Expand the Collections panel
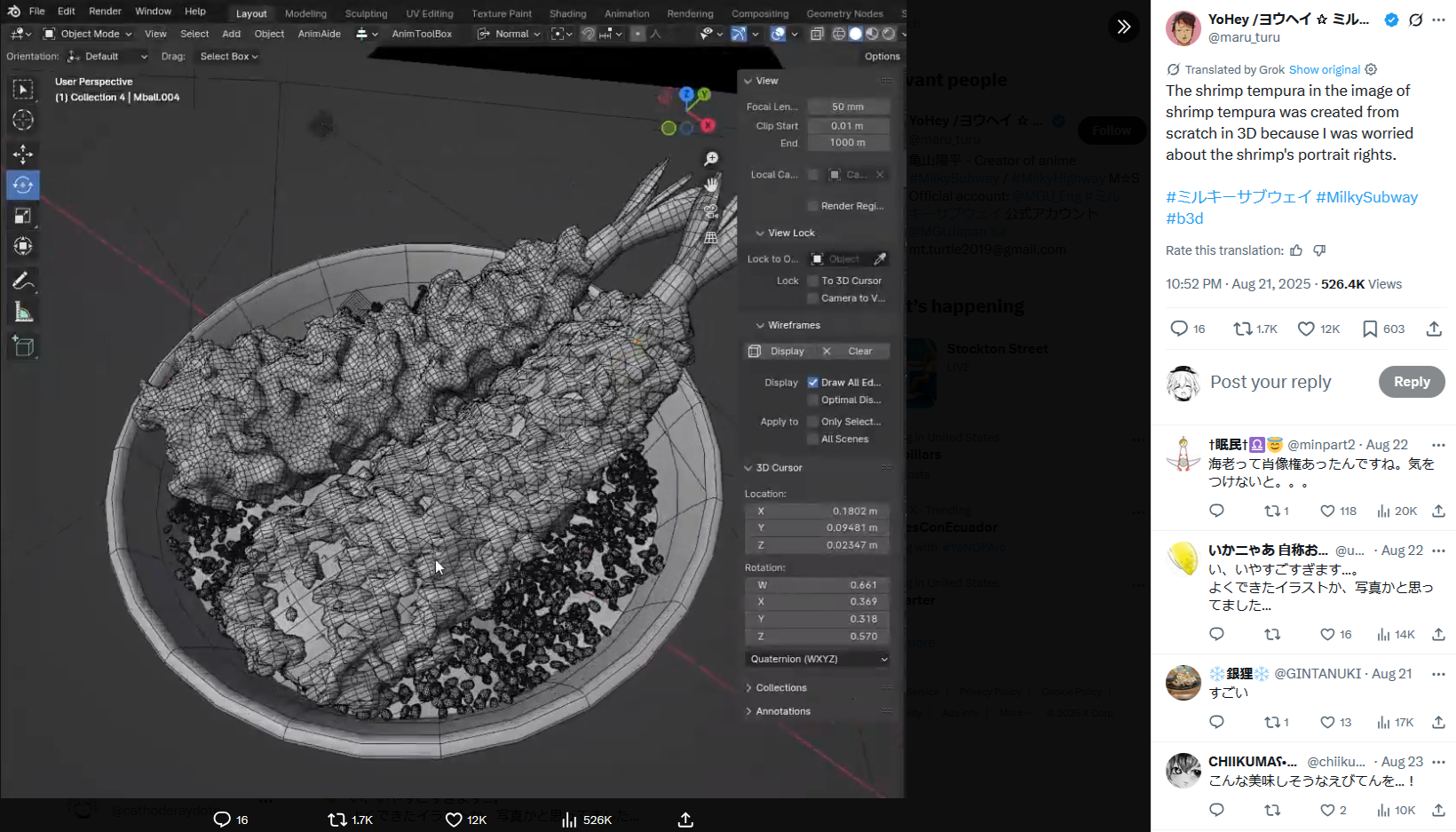The image size is (1456, 832). [781, 688]
